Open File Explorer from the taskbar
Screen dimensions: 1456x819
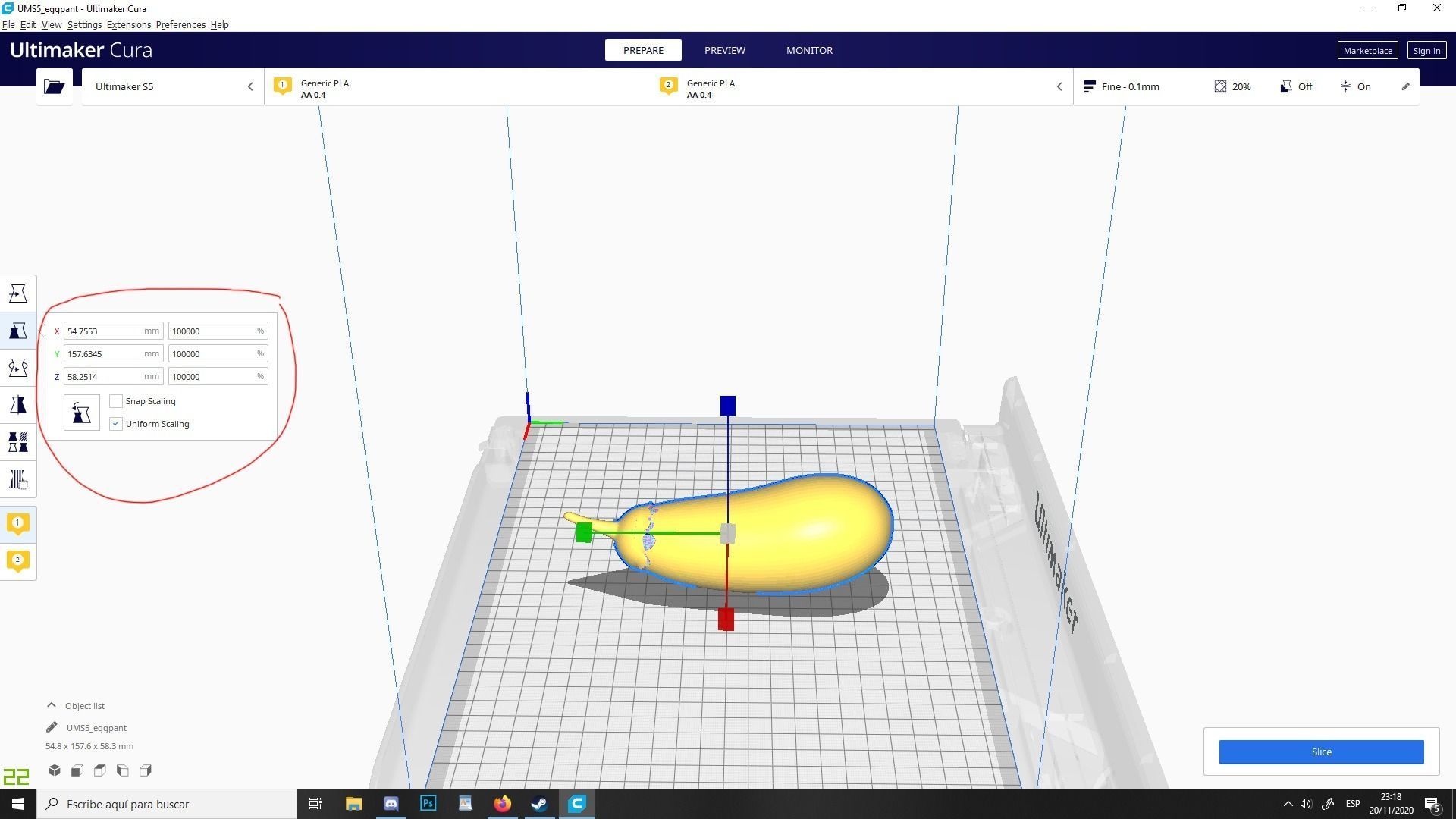pyautogui.click(x=354, y=804)
